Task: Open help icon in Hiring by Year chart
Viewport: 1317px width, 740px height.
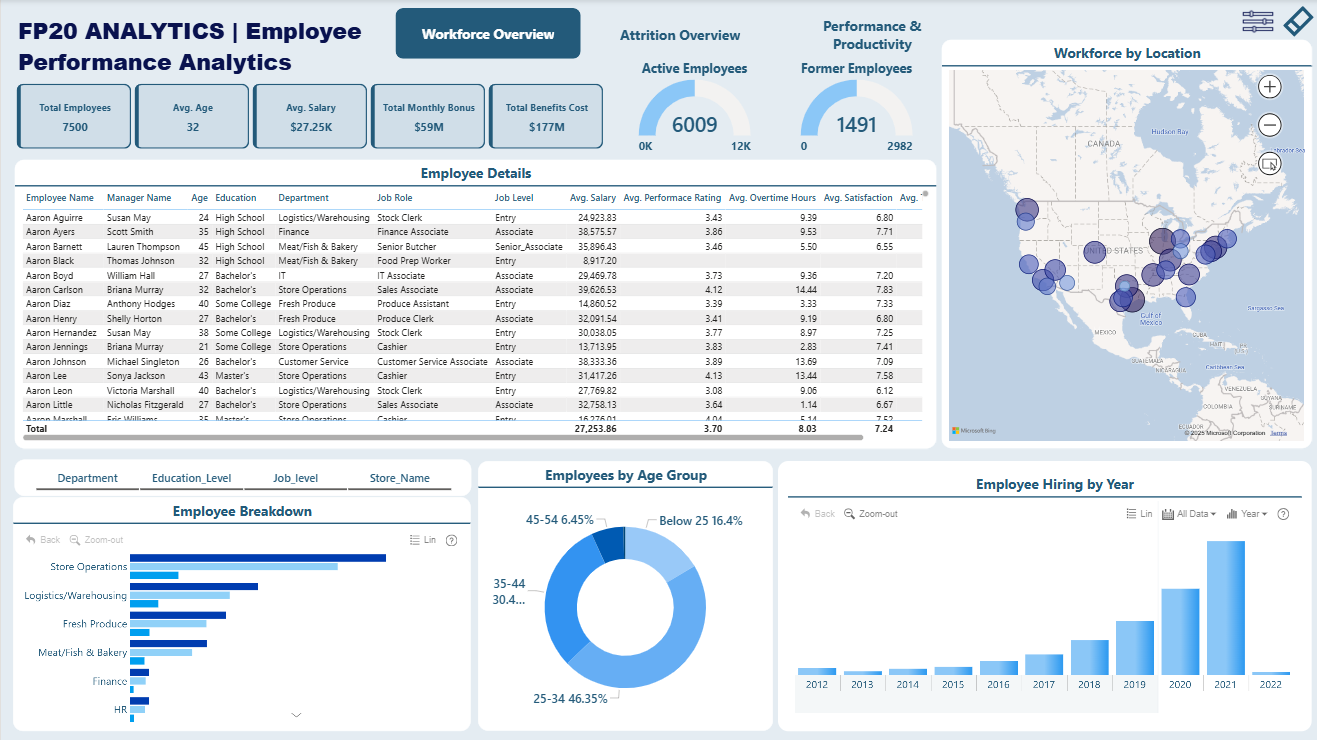Action: 1283,514
